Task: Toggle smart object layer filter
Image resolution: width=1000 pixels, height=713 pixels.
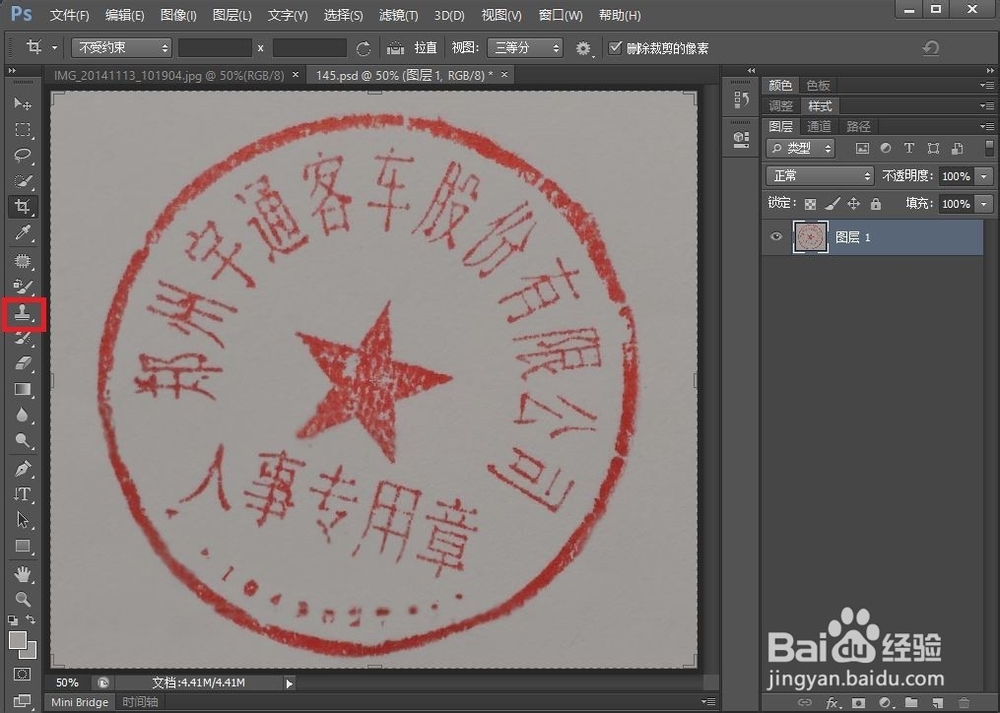Action: 957,149
